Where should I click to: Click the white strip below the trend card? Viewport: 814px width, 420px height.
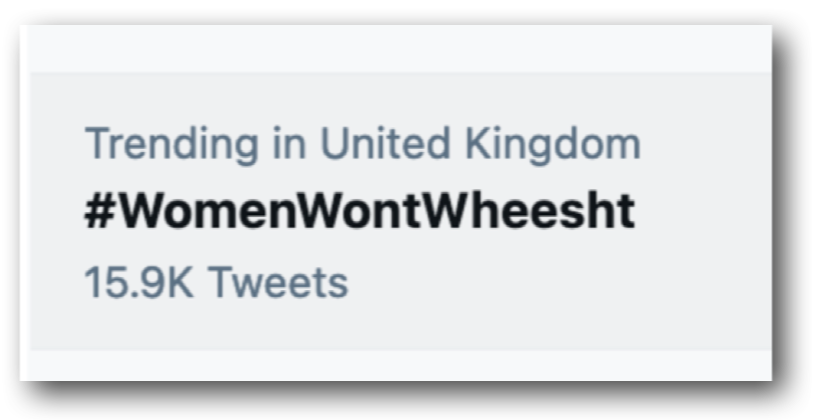(400, 364)
